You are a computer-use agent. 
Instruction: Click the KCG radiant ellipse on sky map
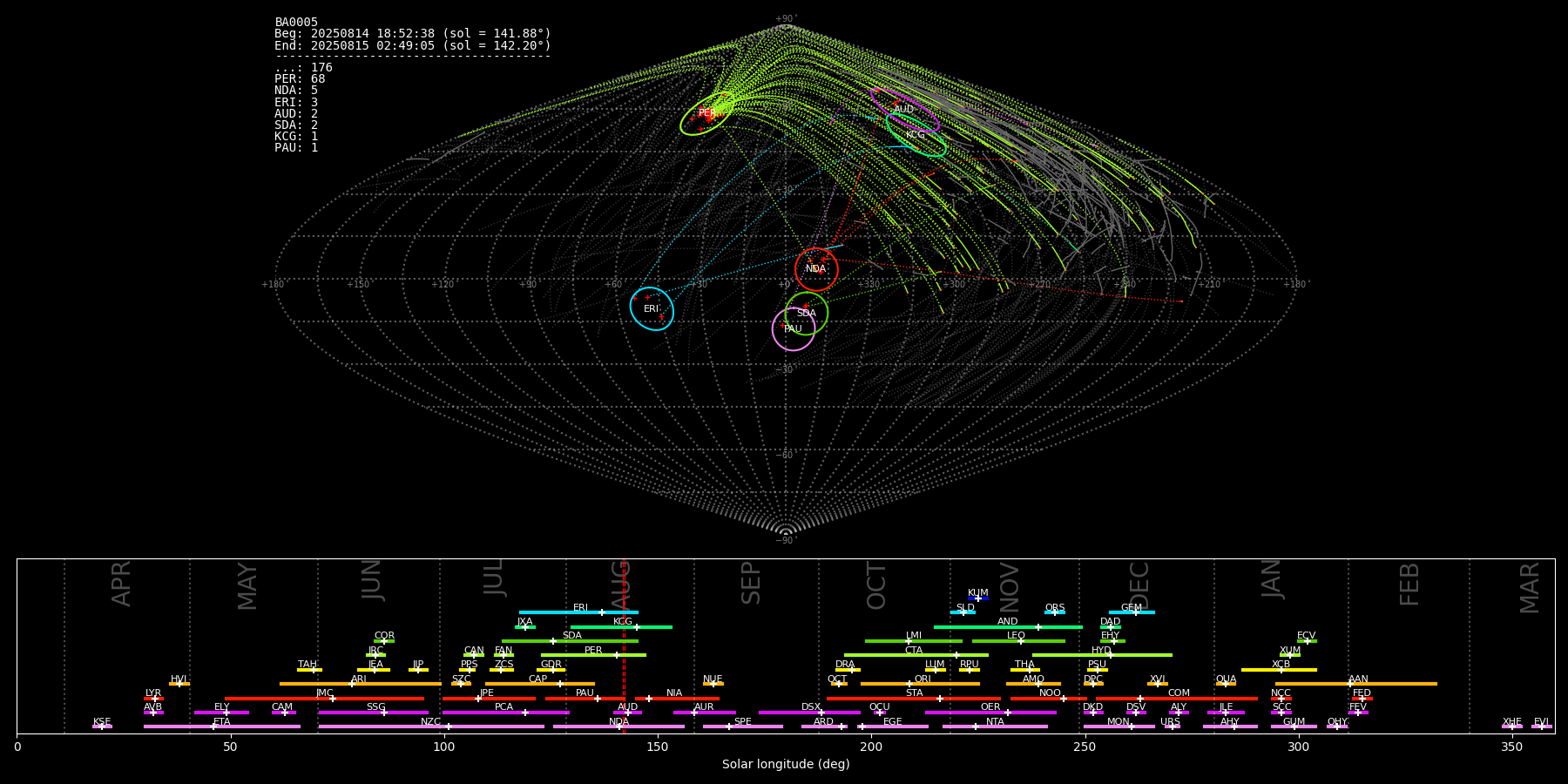click(916, 135)
